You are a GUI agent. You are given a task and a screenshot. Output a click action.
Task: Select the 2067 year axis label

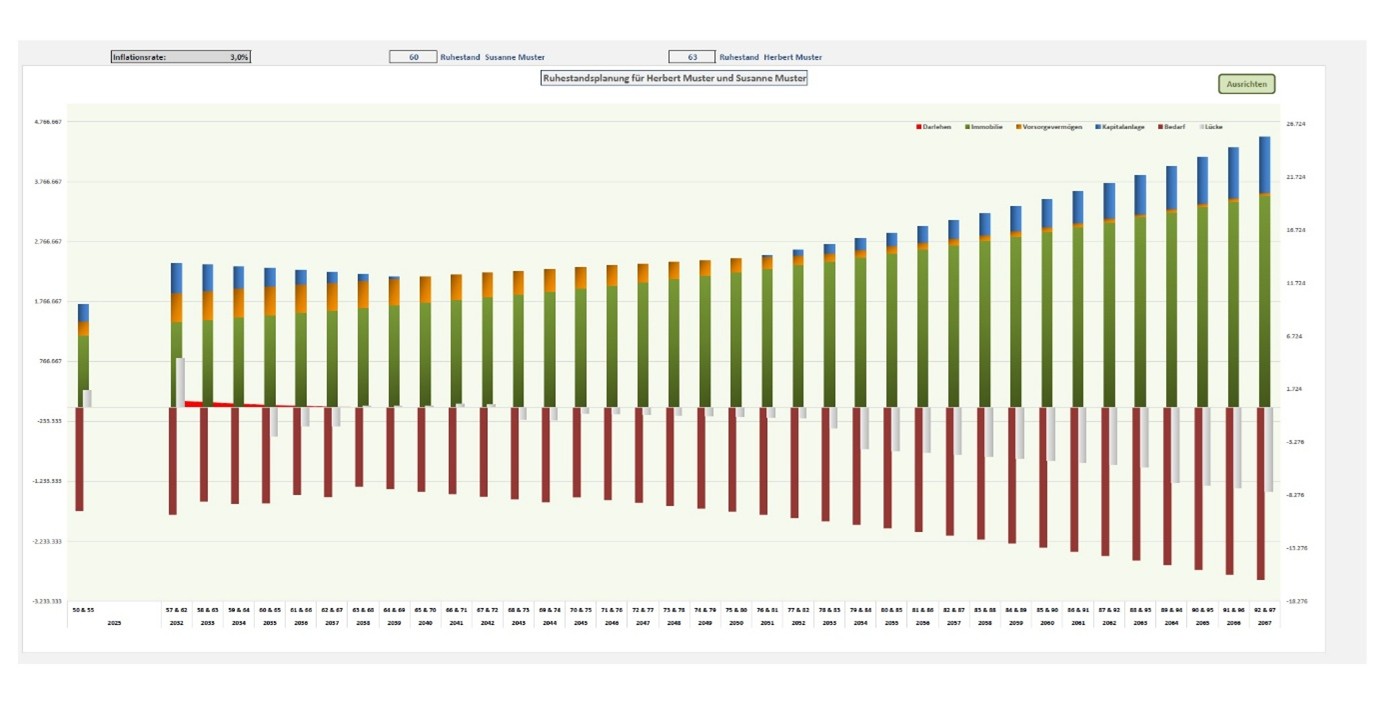click(x=1264, y=623)
